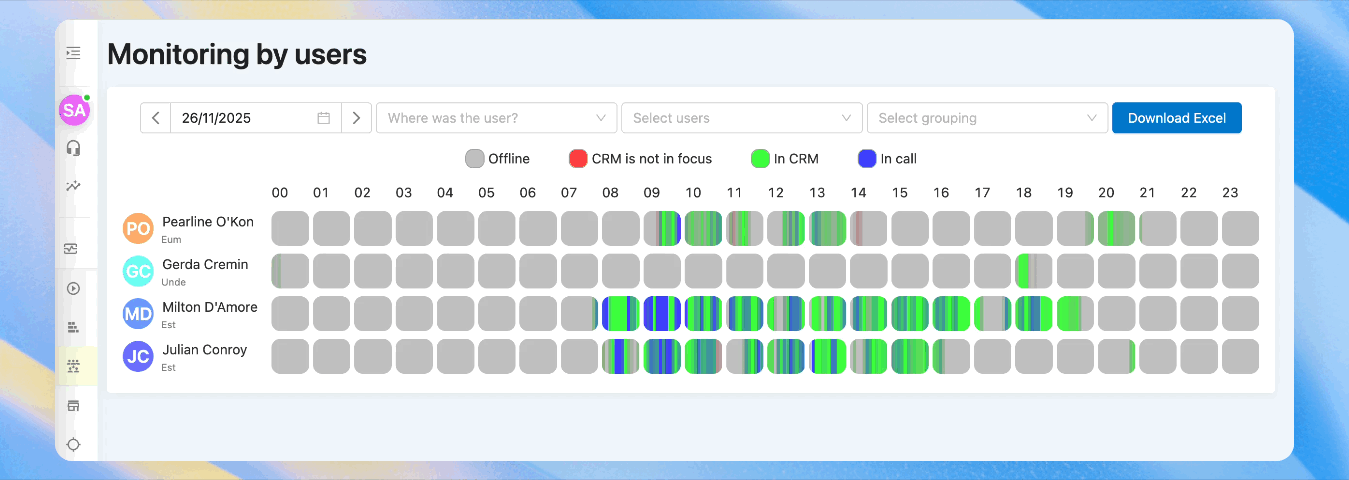This screenshot has width=1349, height=480.
Task: Go to next day with right arrow
Action: (x=357, y=118)
